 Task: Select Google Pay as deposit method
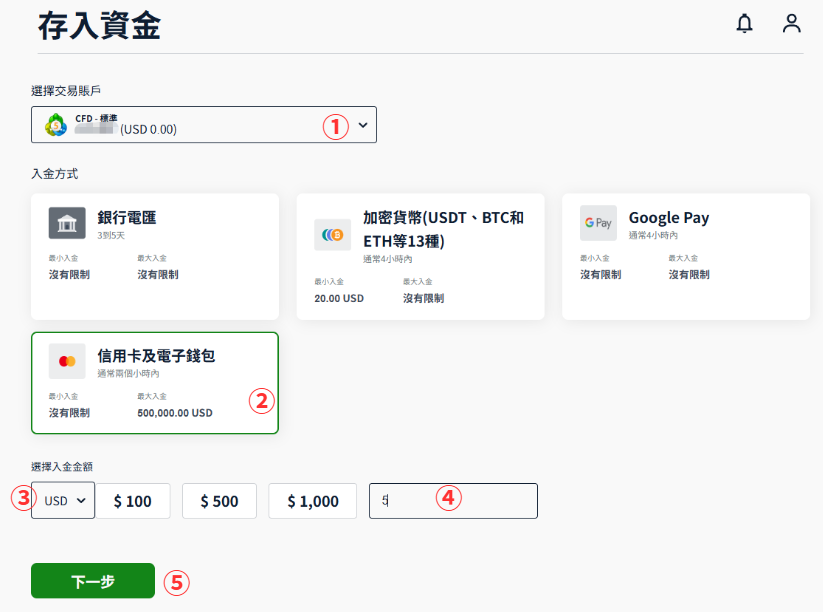point(685,256)
